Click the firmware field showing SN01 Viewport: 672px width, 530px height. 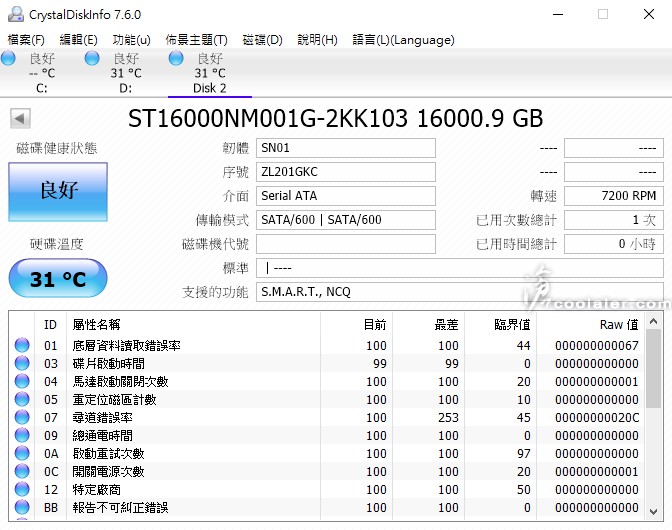point(346,148)
